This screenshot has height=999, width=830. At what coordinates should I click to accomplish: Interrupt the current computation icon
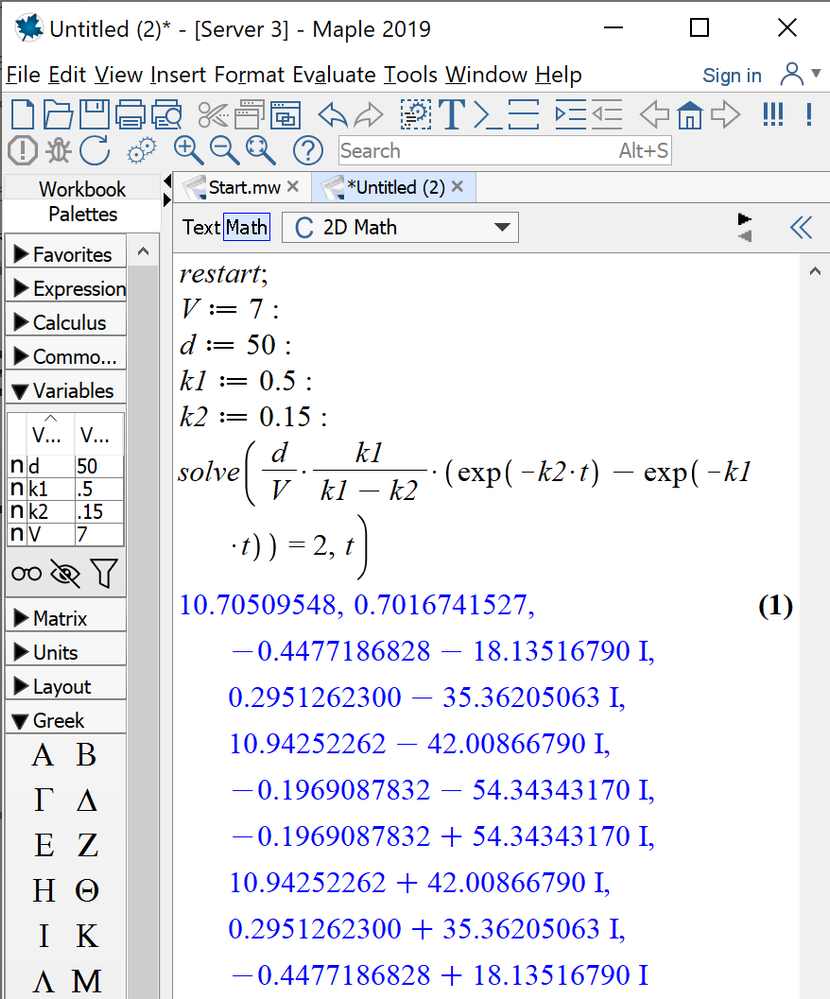pos(23,151)
